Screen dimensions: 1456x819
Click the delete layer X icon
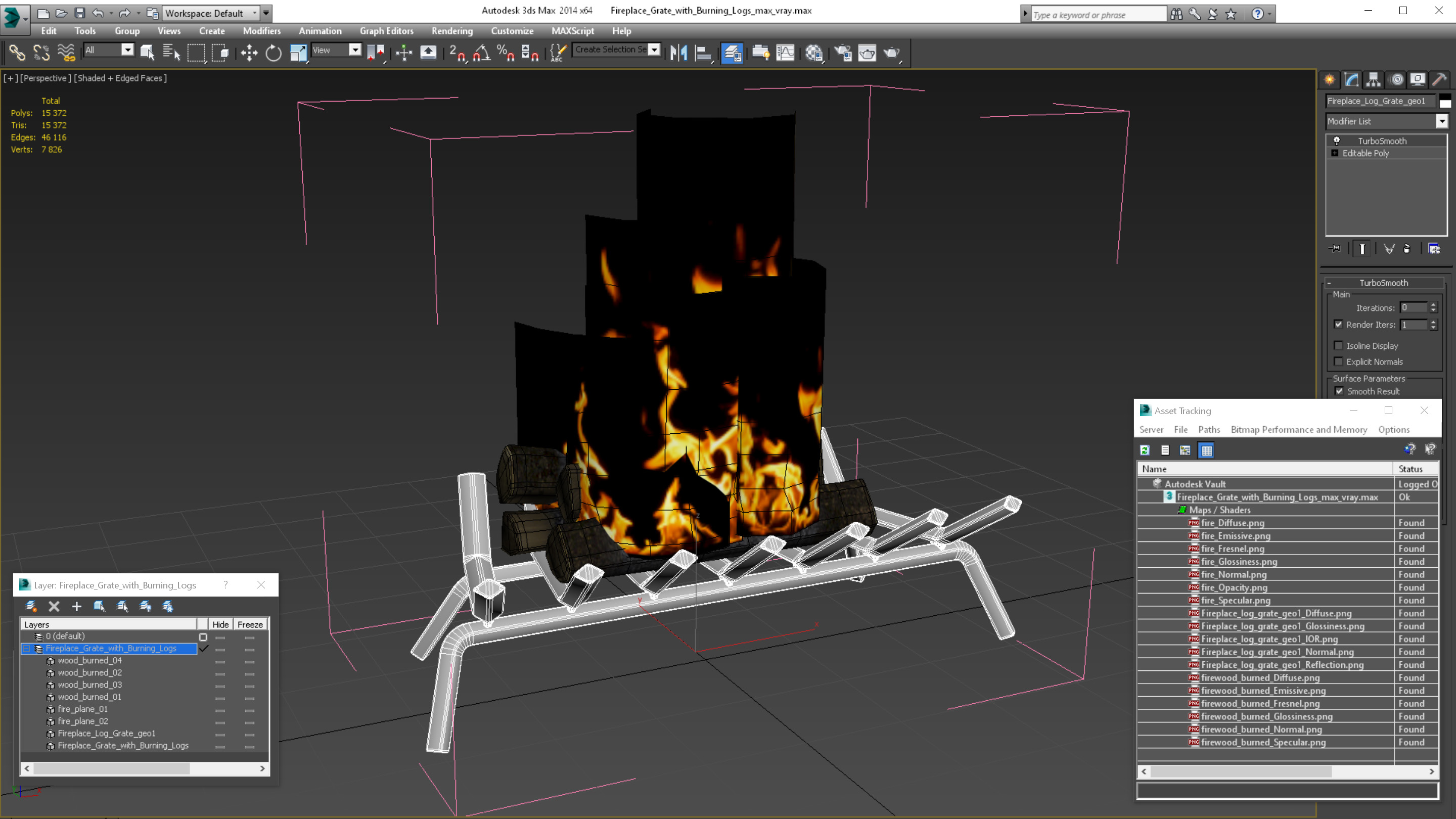click(54, 607)
